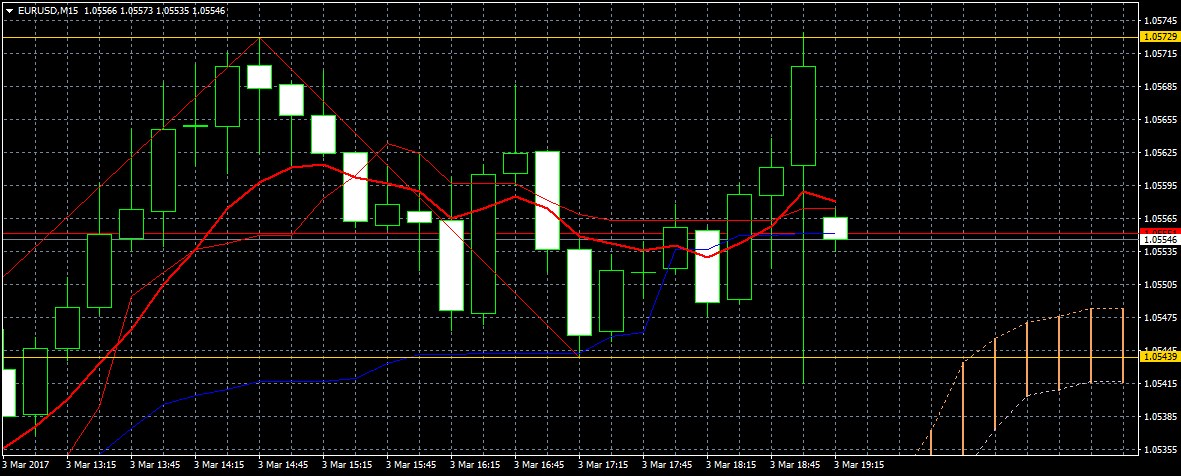Select the latest candle at 19:15

(835, 228)
